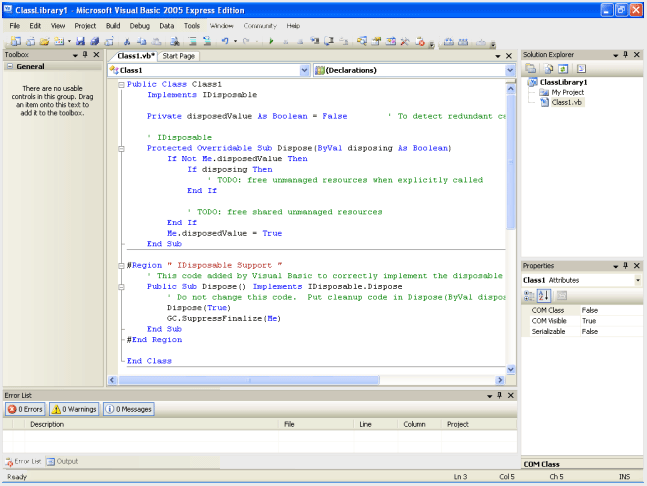Toggle the 0 Errors filter
The width and height of the screenshot is (647, 486).
pyautogui.click(x=25, y=409)
